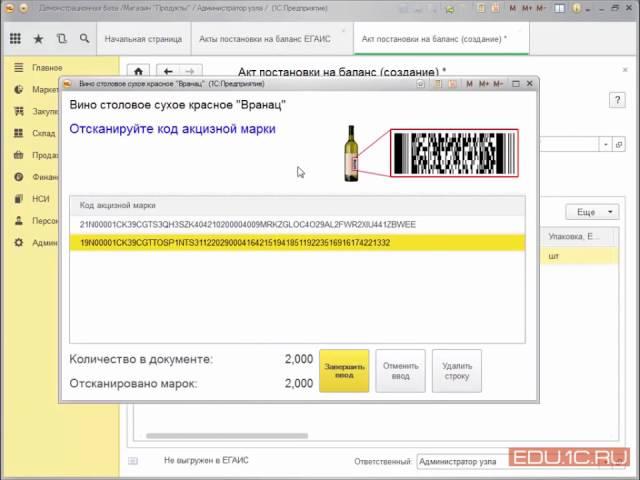Expand the field dropdown arrow in background form
Viewport: 640px width, 480px height.
click(606, 144)
